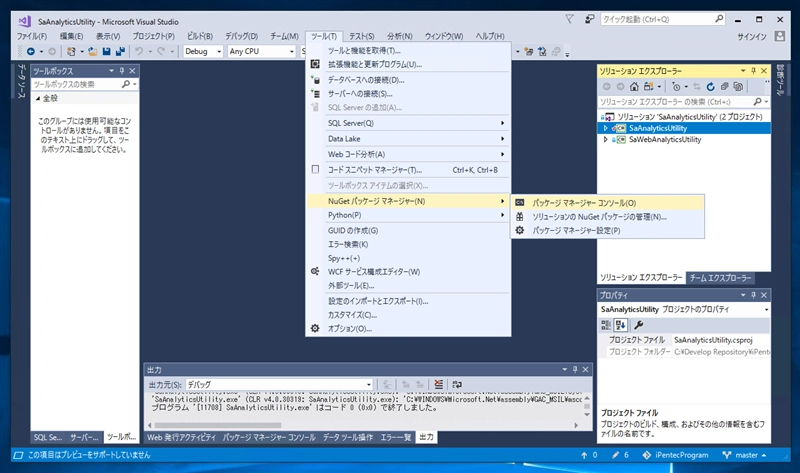Click the サインイン link

tap(752, 36)
